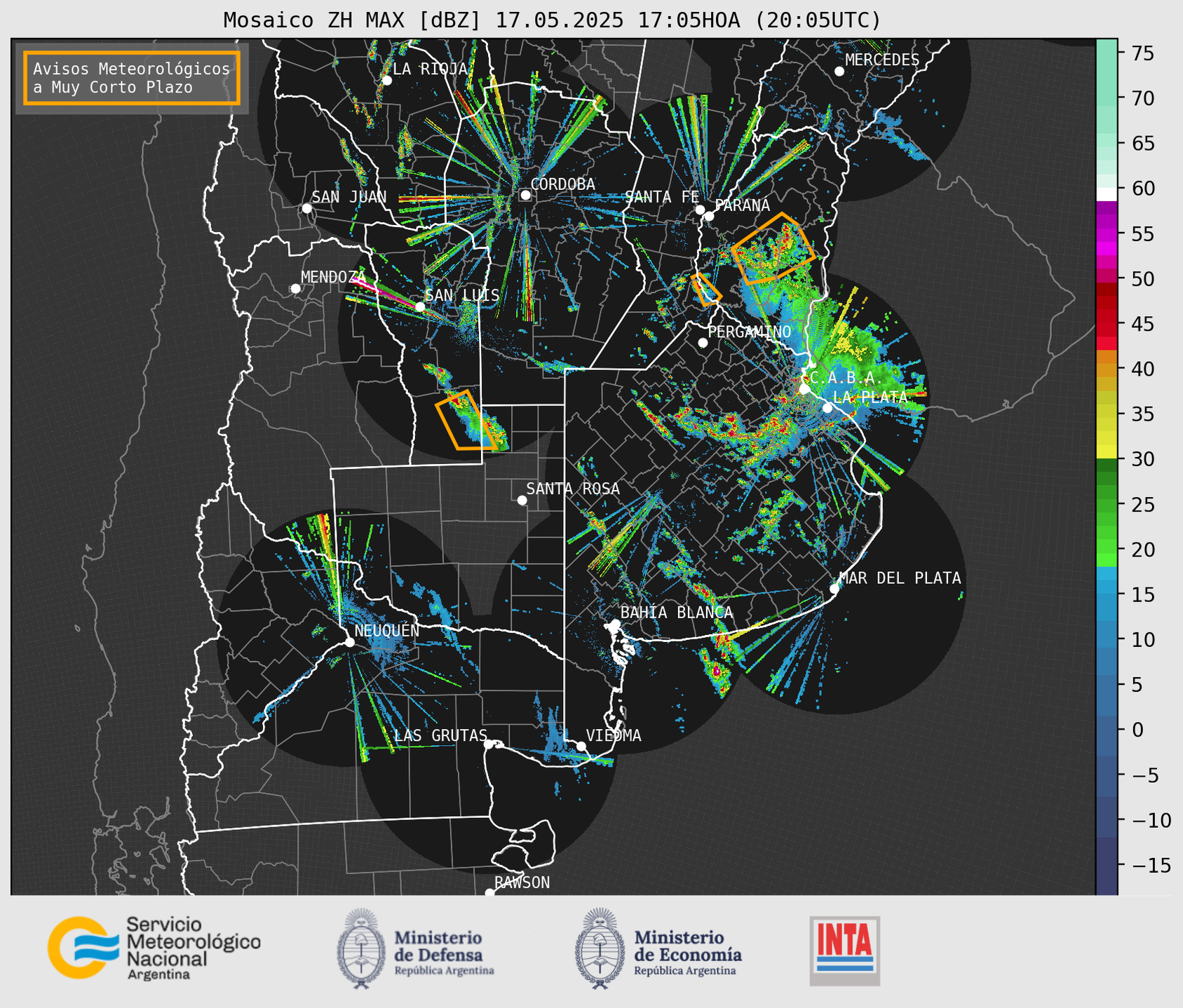Click the MERCEDES label text
The height and width of the screenshot is (1008, 1183).
(882, 60)
